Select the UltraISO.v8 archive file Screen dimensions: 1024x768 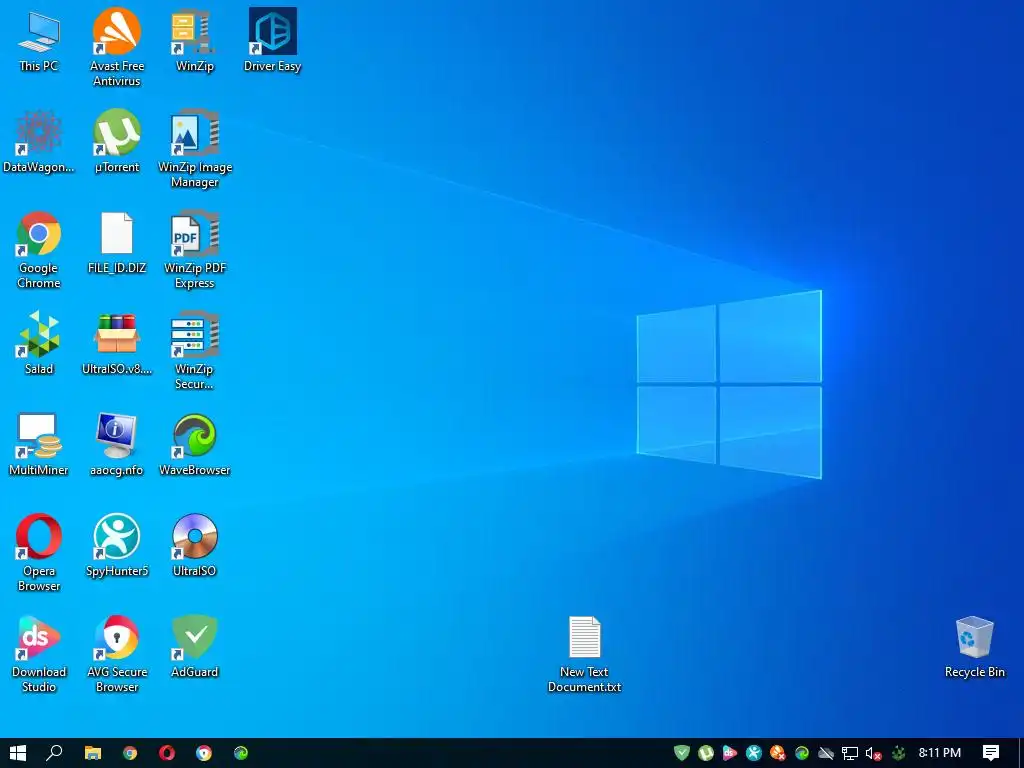tap(117, 344)
